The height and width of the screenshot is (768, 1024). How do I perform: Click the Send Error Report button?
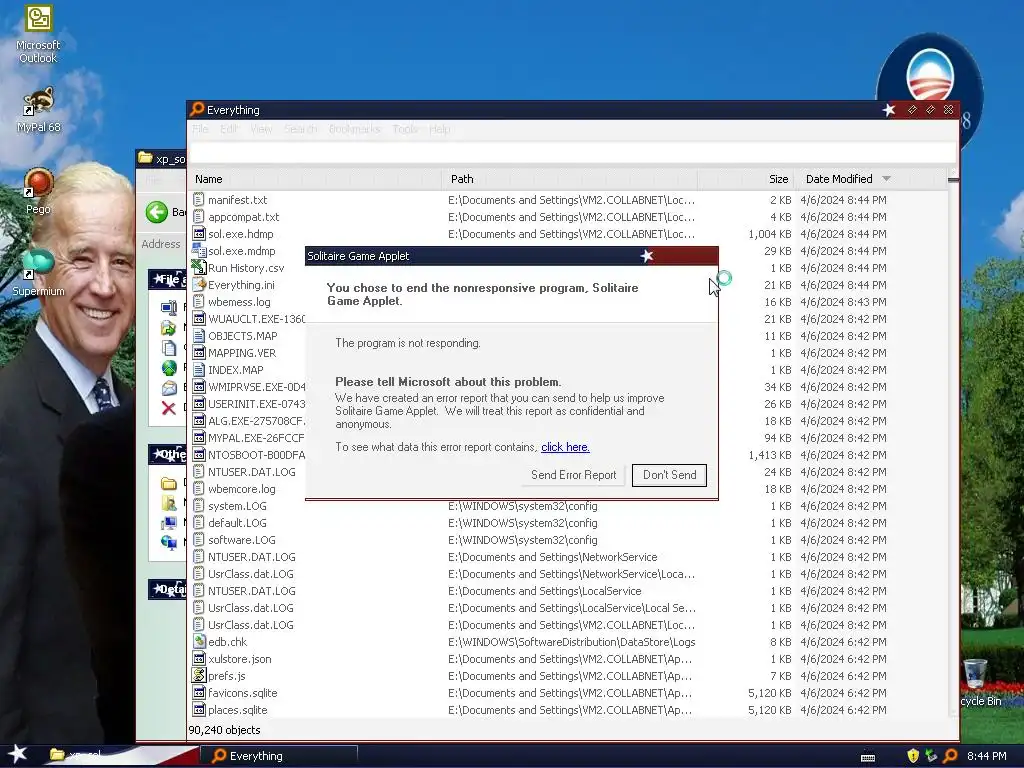[573, 475]
